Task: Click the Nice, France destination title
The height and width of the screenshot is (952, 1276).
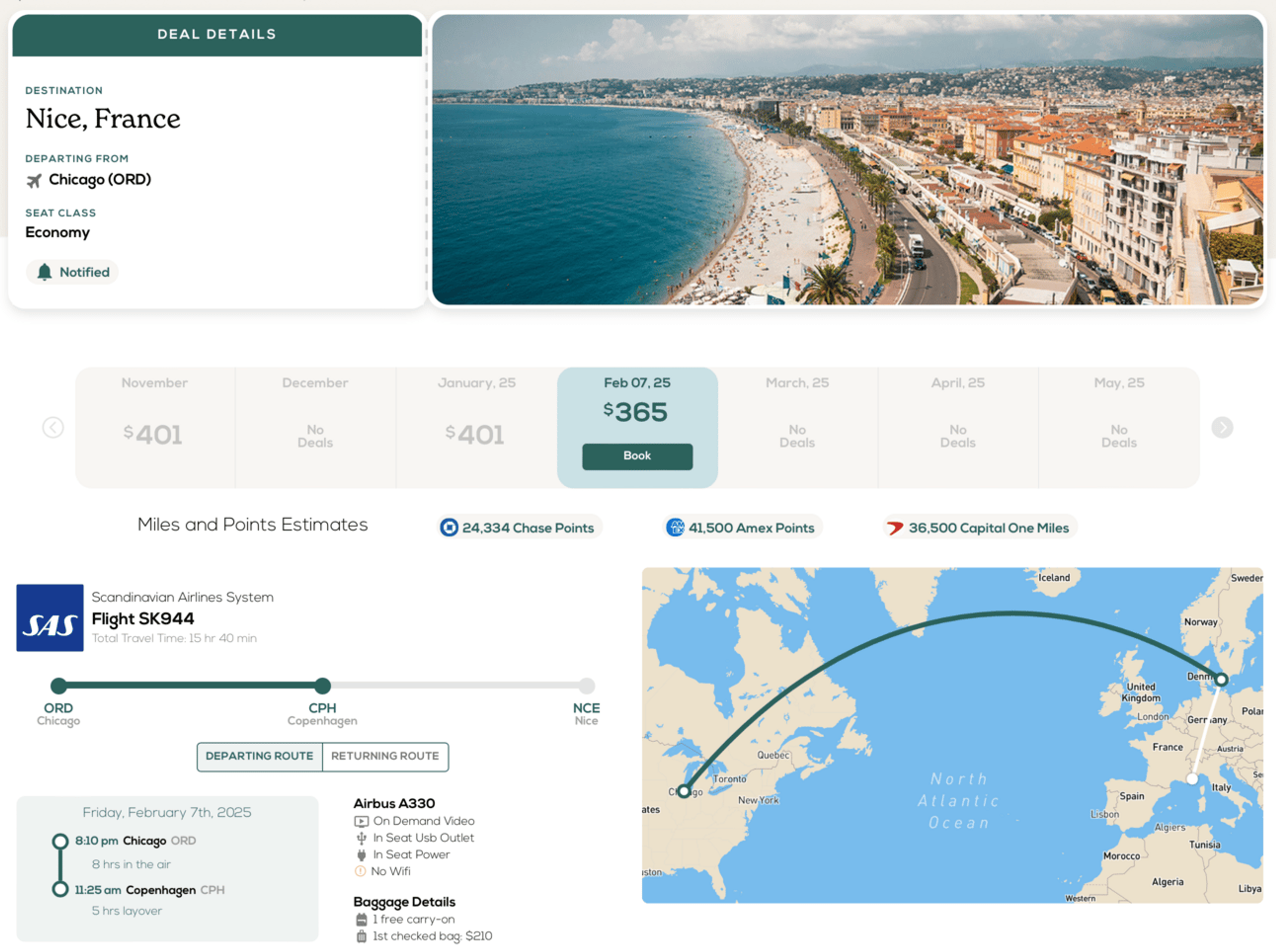Action: point(103,119)
